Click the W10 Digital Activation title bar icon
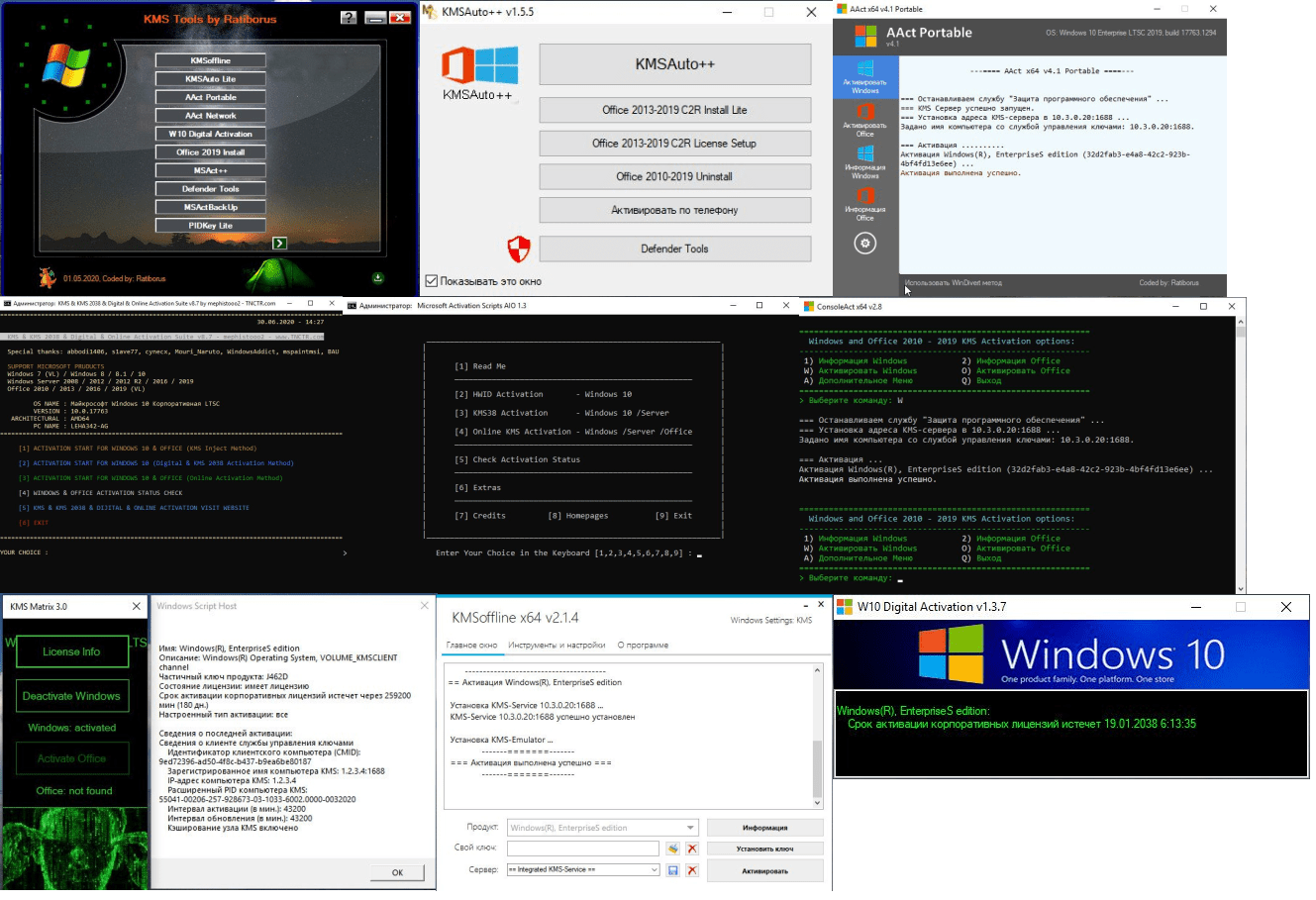The width and height of the screenshot is (1316, 900). (x=844, y=607)
